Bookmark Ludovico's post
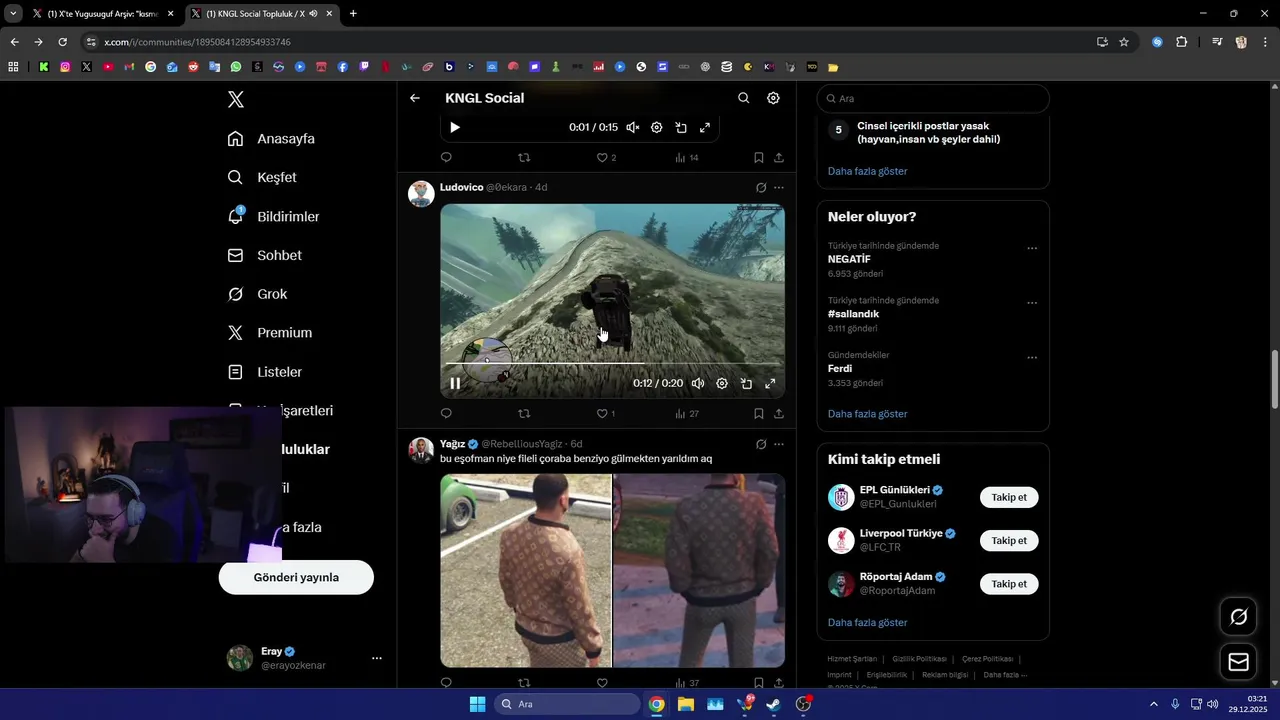 pos(759,414)
